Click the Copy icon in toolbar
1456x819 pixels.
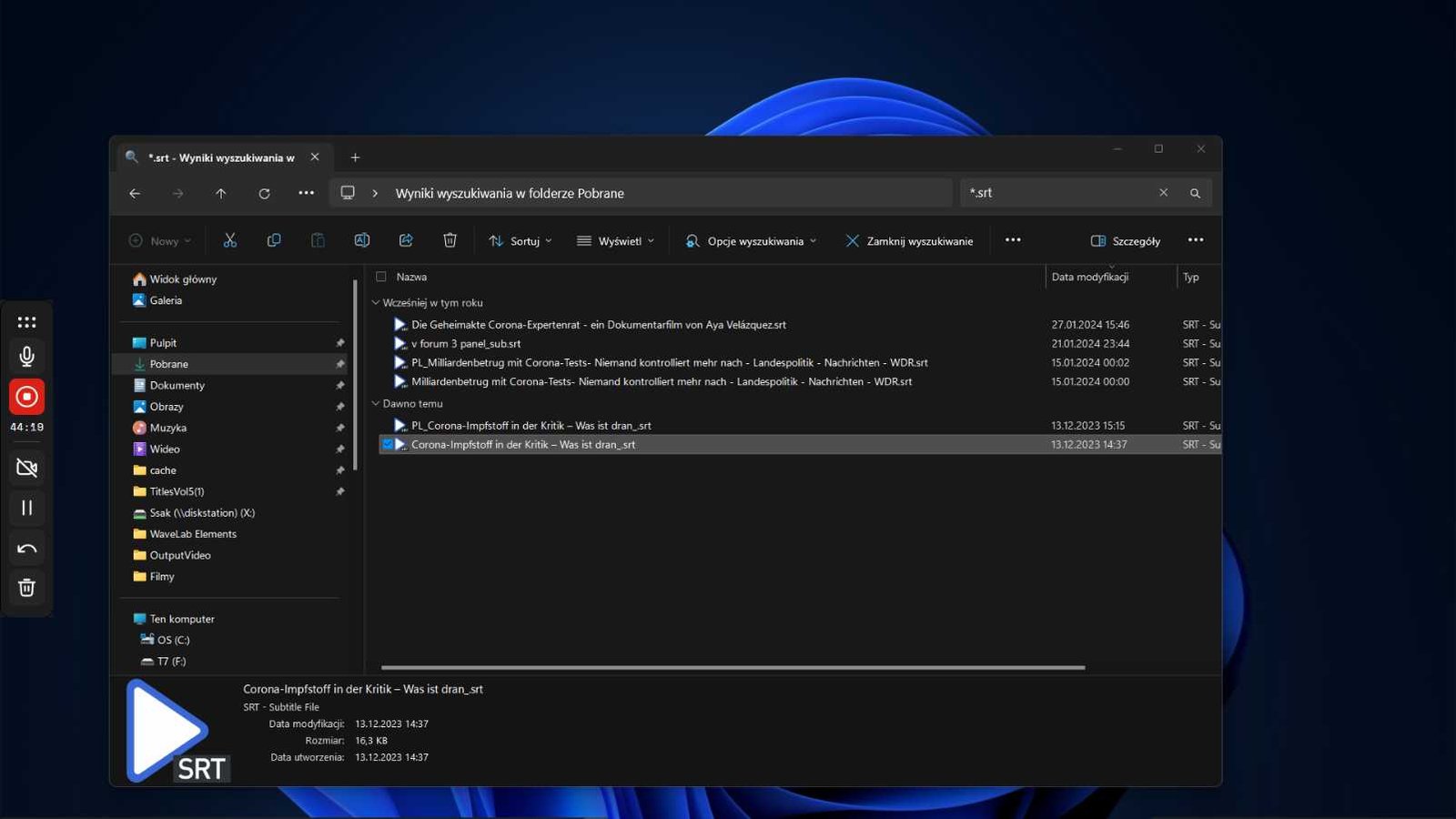pos(274,240)
